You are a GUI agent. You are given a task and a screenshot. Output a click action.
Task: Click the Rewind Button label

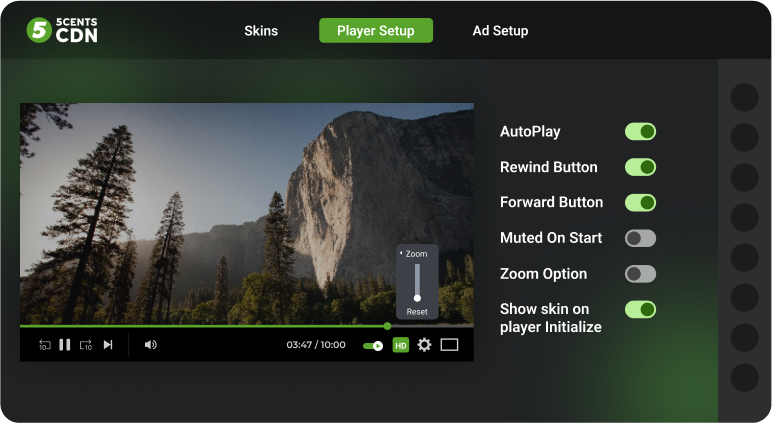pyautogui.click(x=548, y=167)
